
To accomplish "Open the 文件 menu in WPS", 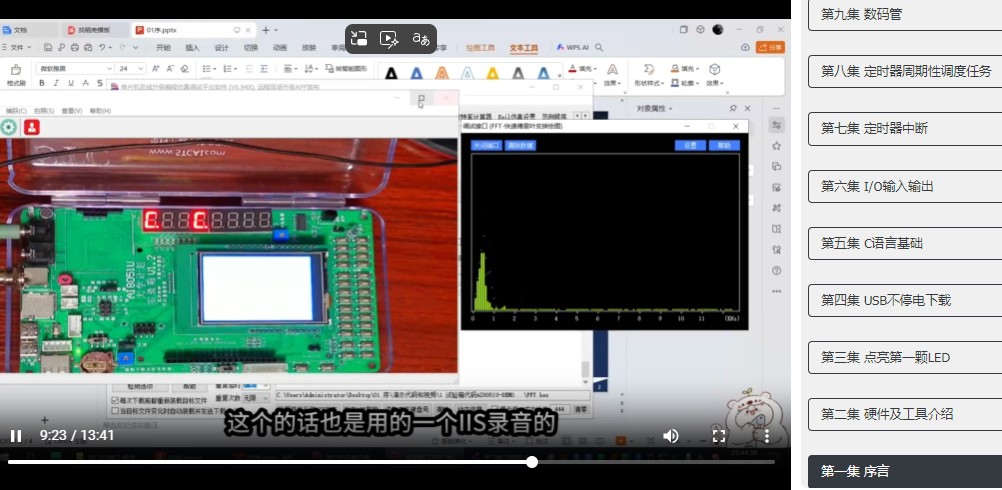I will point(17,47).
